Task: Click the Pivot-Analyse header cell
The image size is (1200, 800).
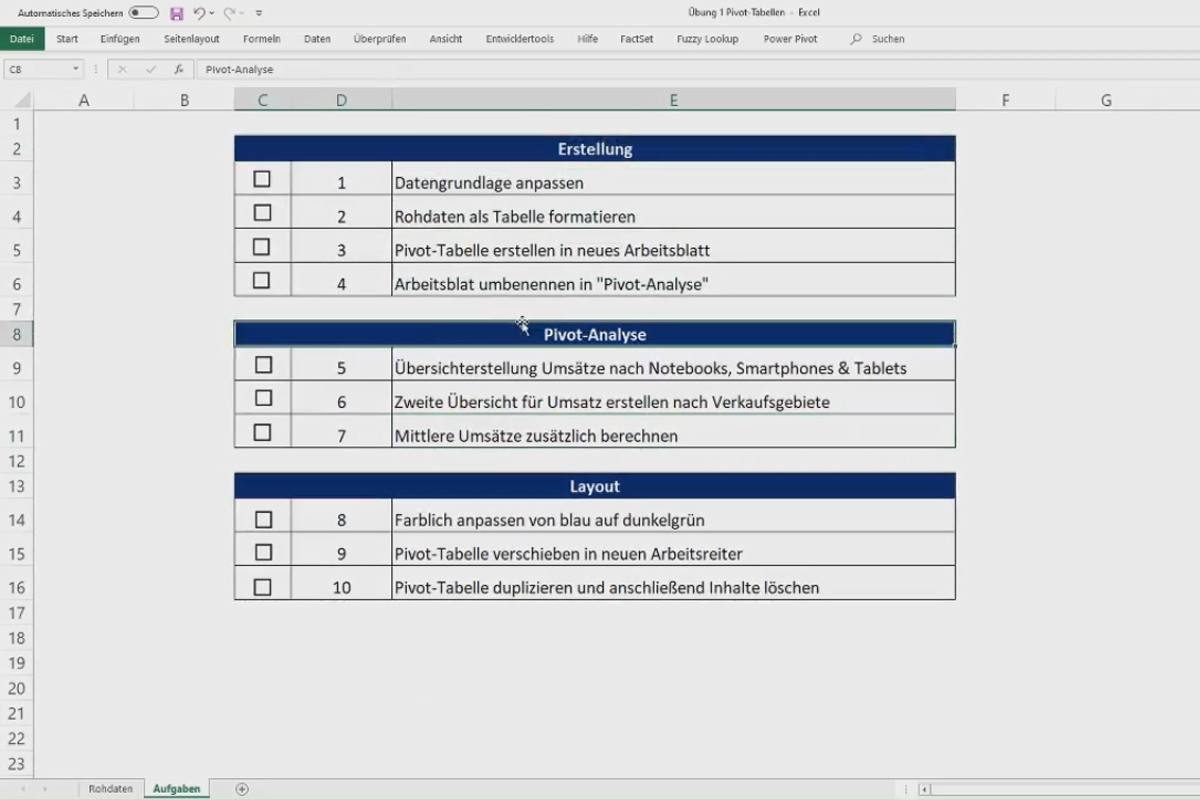Action: point(595,334)
